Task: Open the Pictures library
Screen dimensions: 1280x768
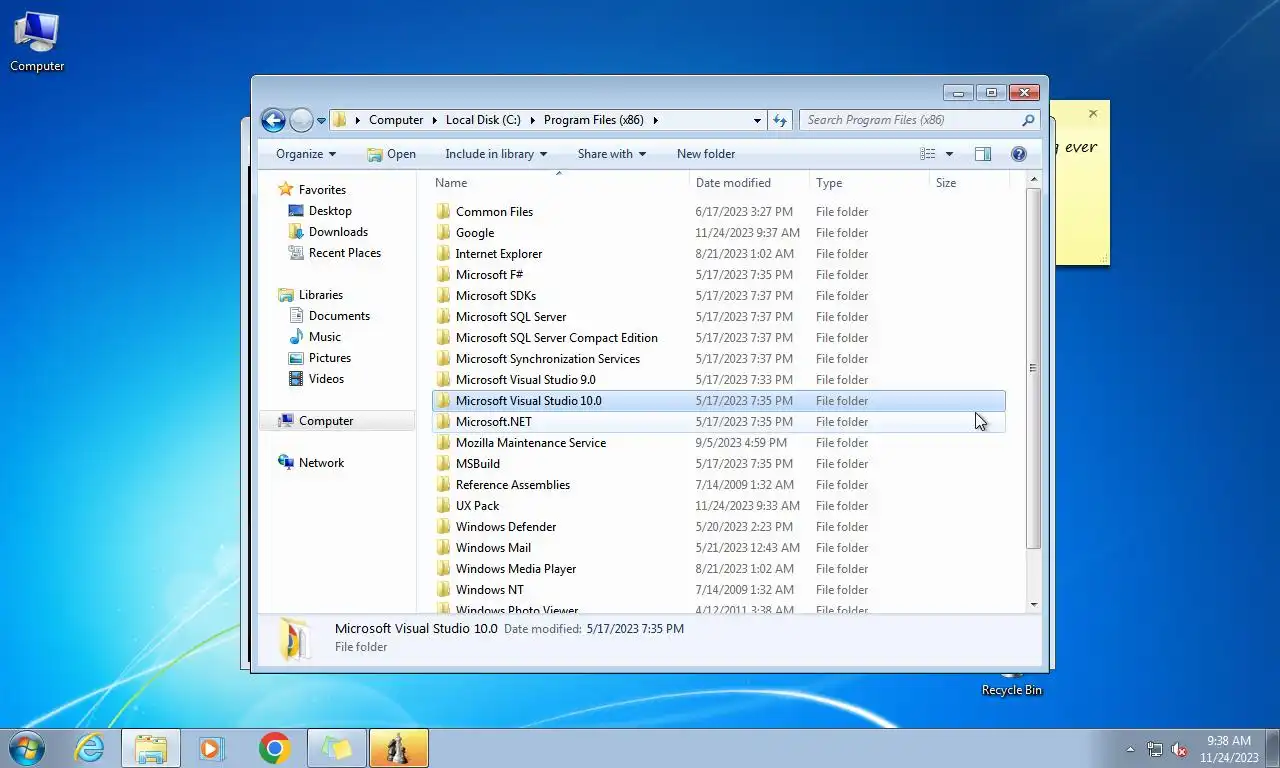Action: 330,358
